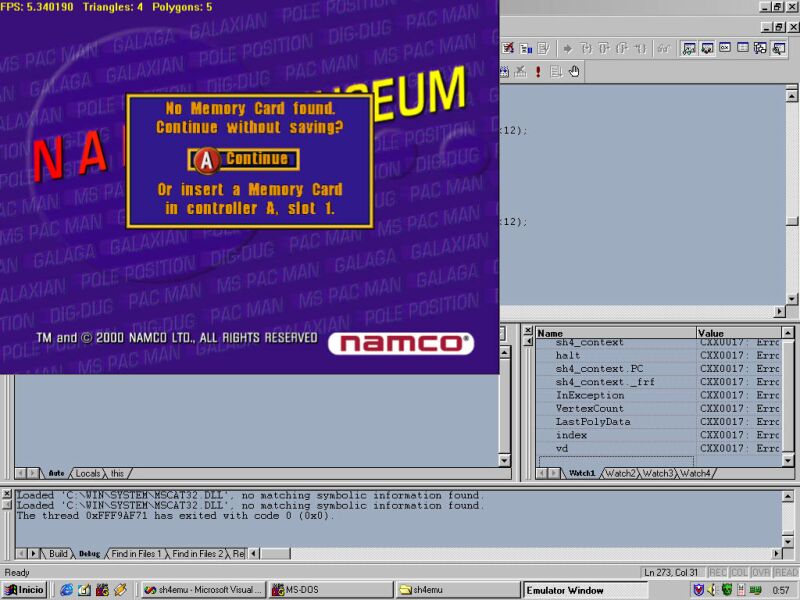Select the Build output tab

click(x=58, y=554)
